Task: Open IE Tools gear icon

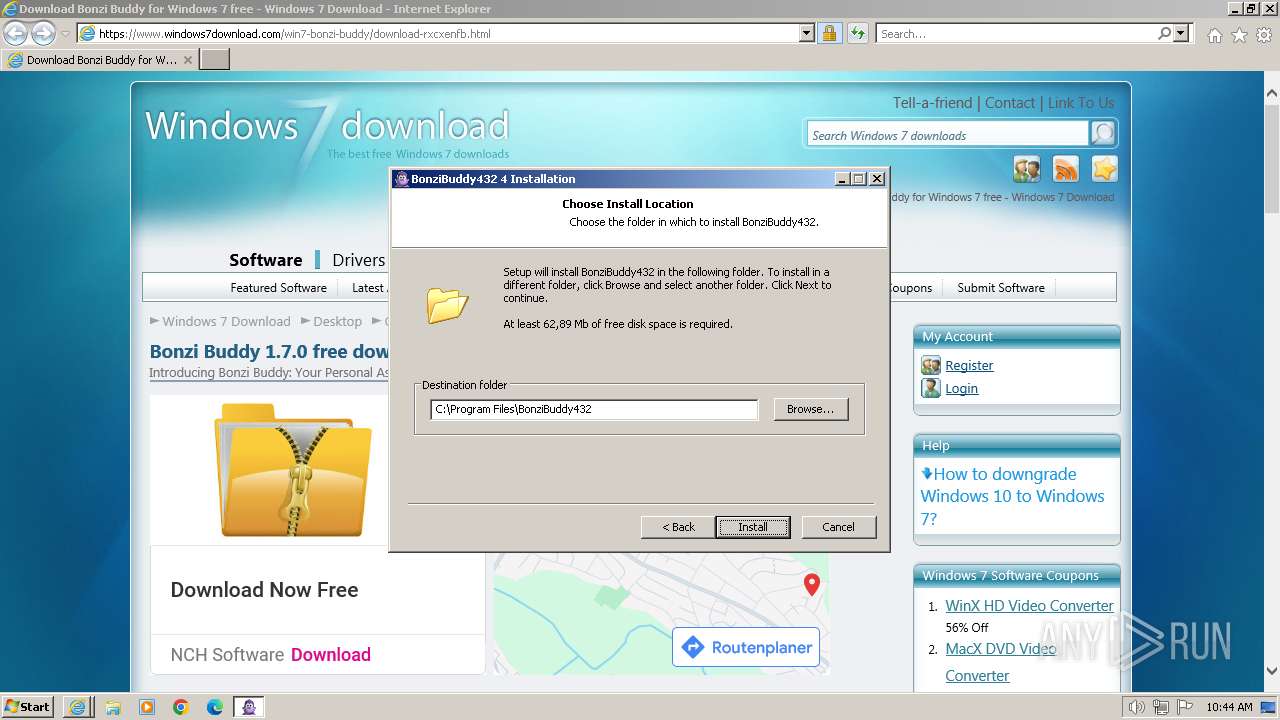Action: tap(1264, 35)
